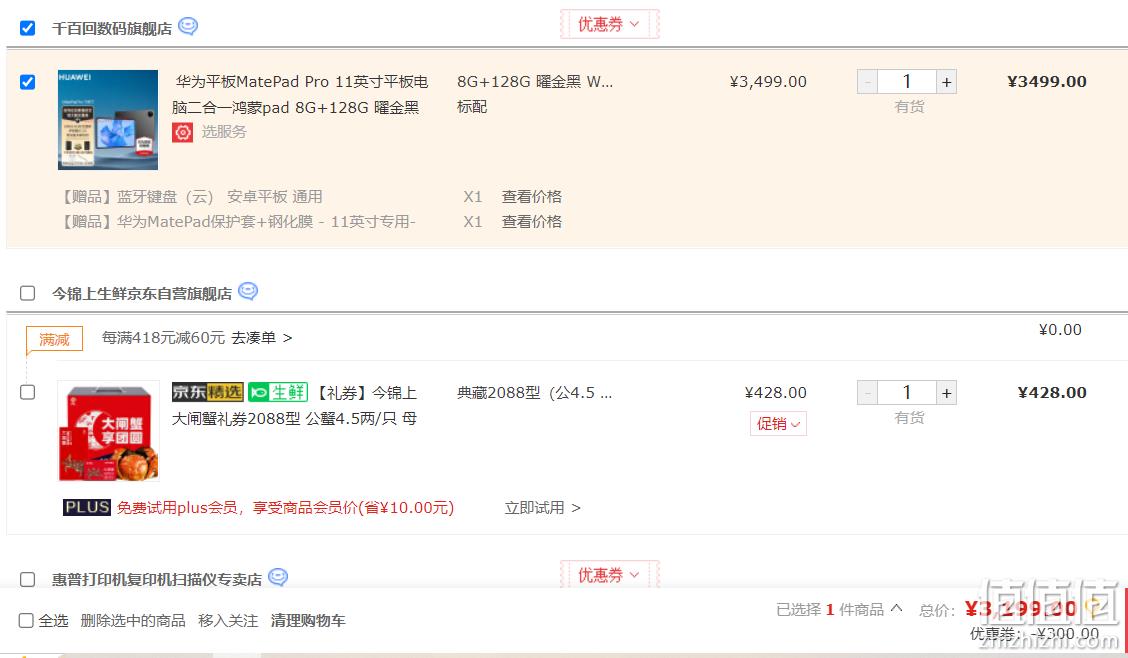
Task: Click 【赠品】华为MatePad保护套+钢化膜 gift text
Action: pyautogui.click(x=237, y=221)
